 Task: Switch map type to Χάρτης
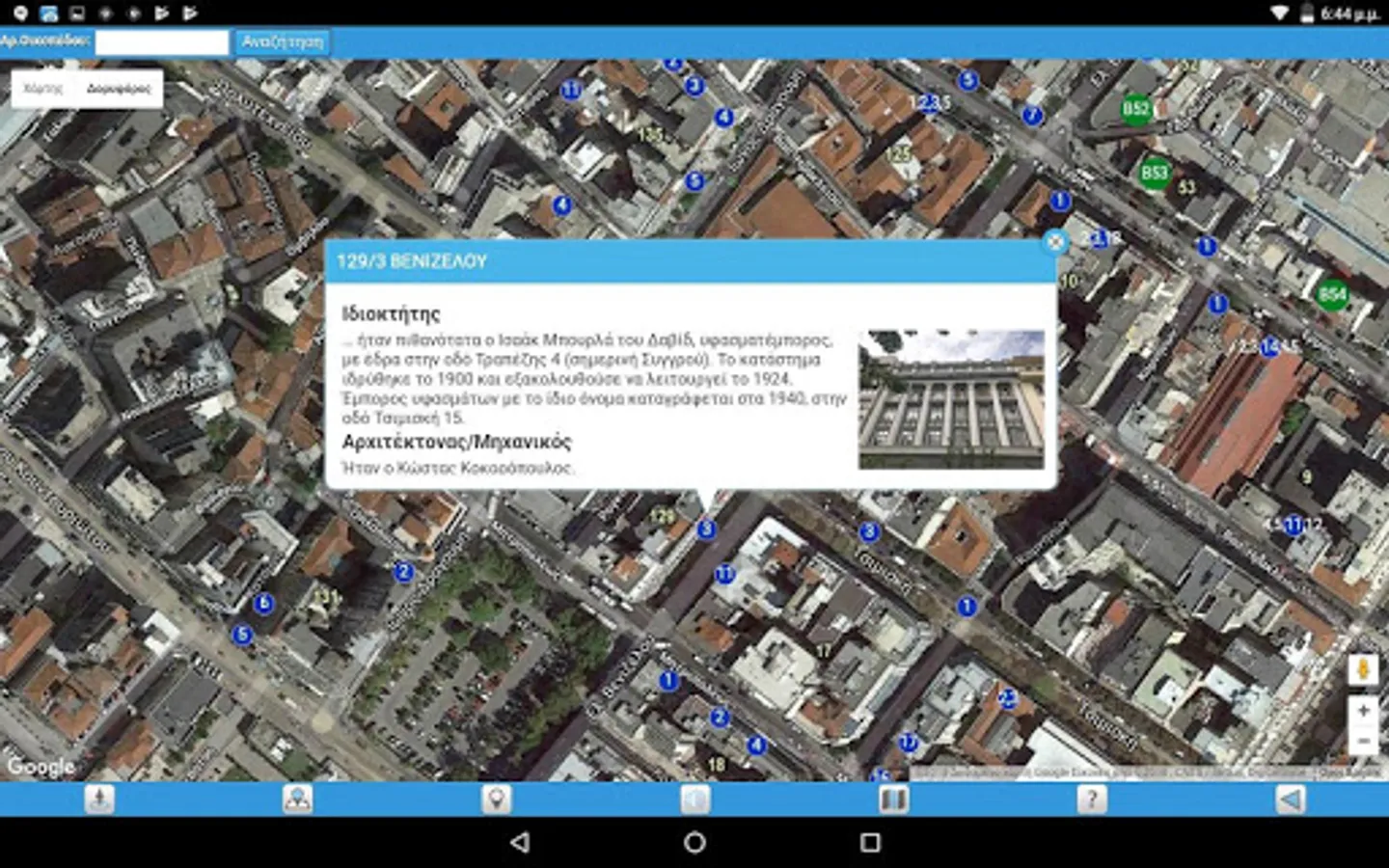point(42,88)
